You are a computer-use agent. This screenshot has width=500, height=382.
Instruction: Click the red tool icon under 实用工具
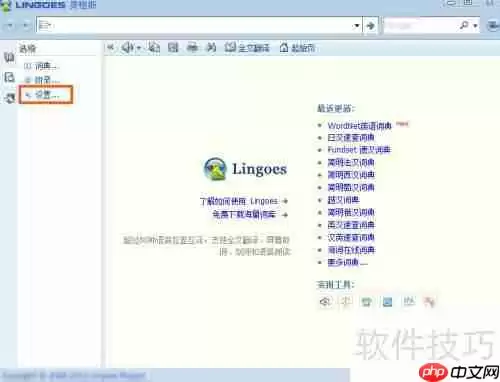click(x=429, y=302)
